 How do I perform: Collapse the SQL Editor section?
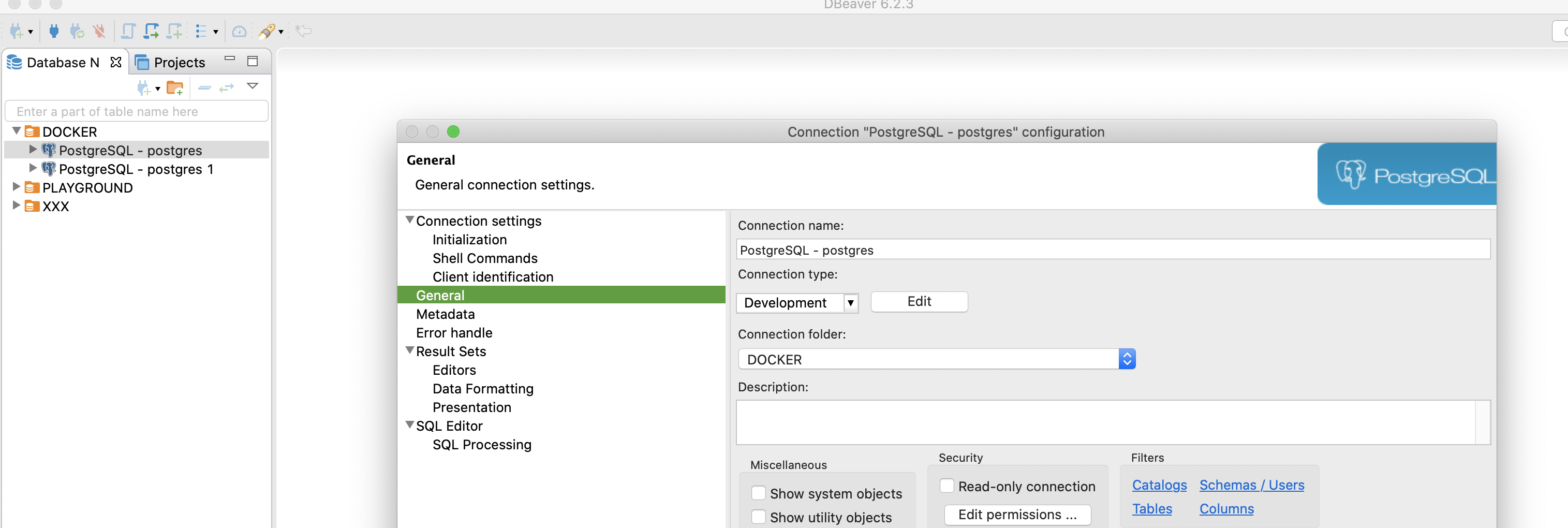410,424
